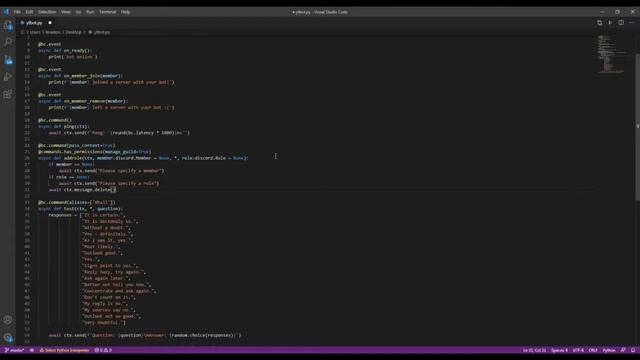Click on 'addrole' function definition
This screenshot has height=360, width=640.
click(x=73, y=158)
